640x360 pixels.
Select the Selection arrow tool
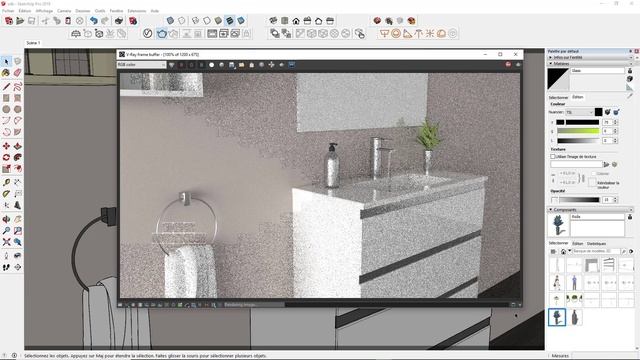6,61
